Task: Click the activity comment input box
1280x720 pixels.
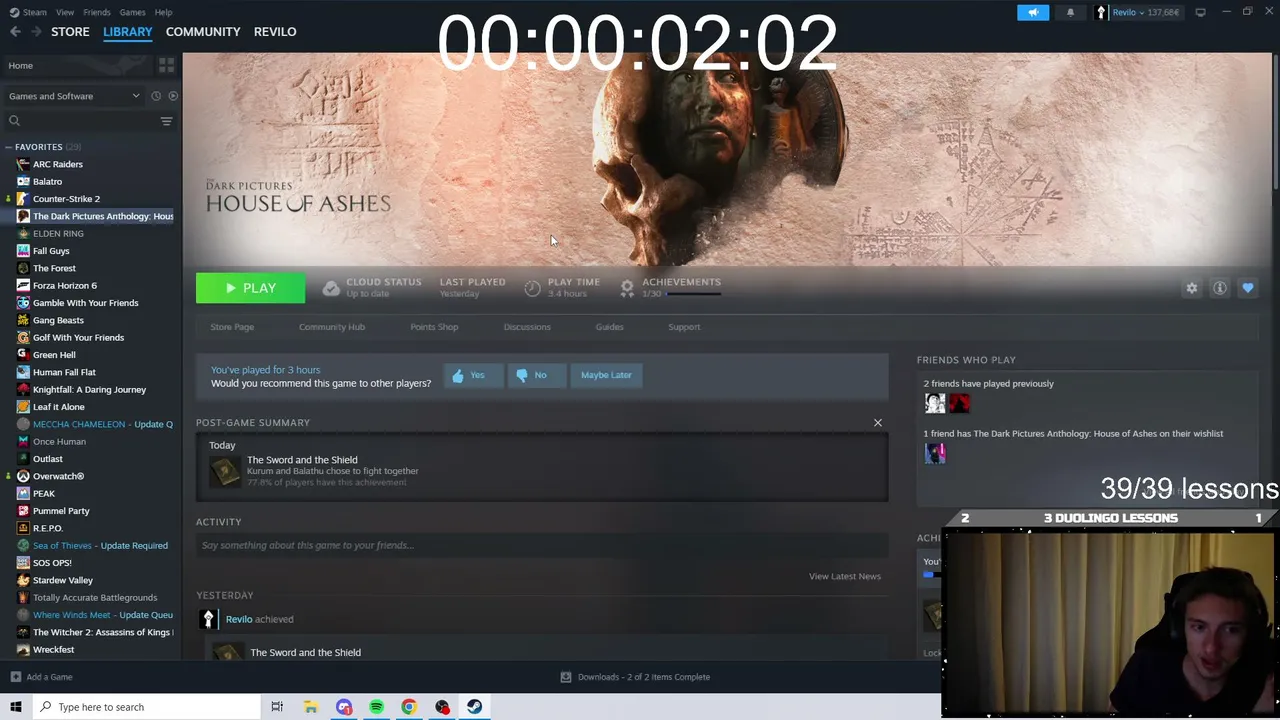Action: (x=542, y=545)
